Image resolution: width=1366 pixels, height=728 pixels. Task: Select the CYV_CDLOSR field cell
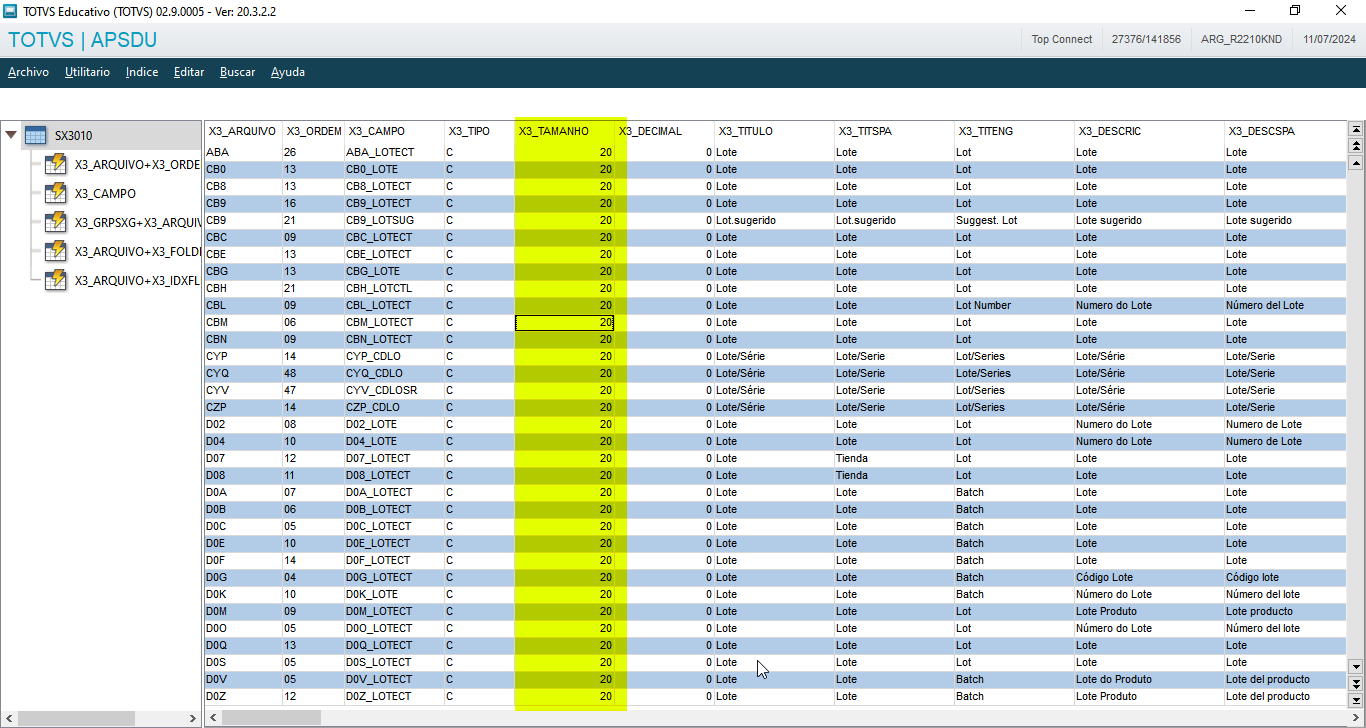click(394, 390)
